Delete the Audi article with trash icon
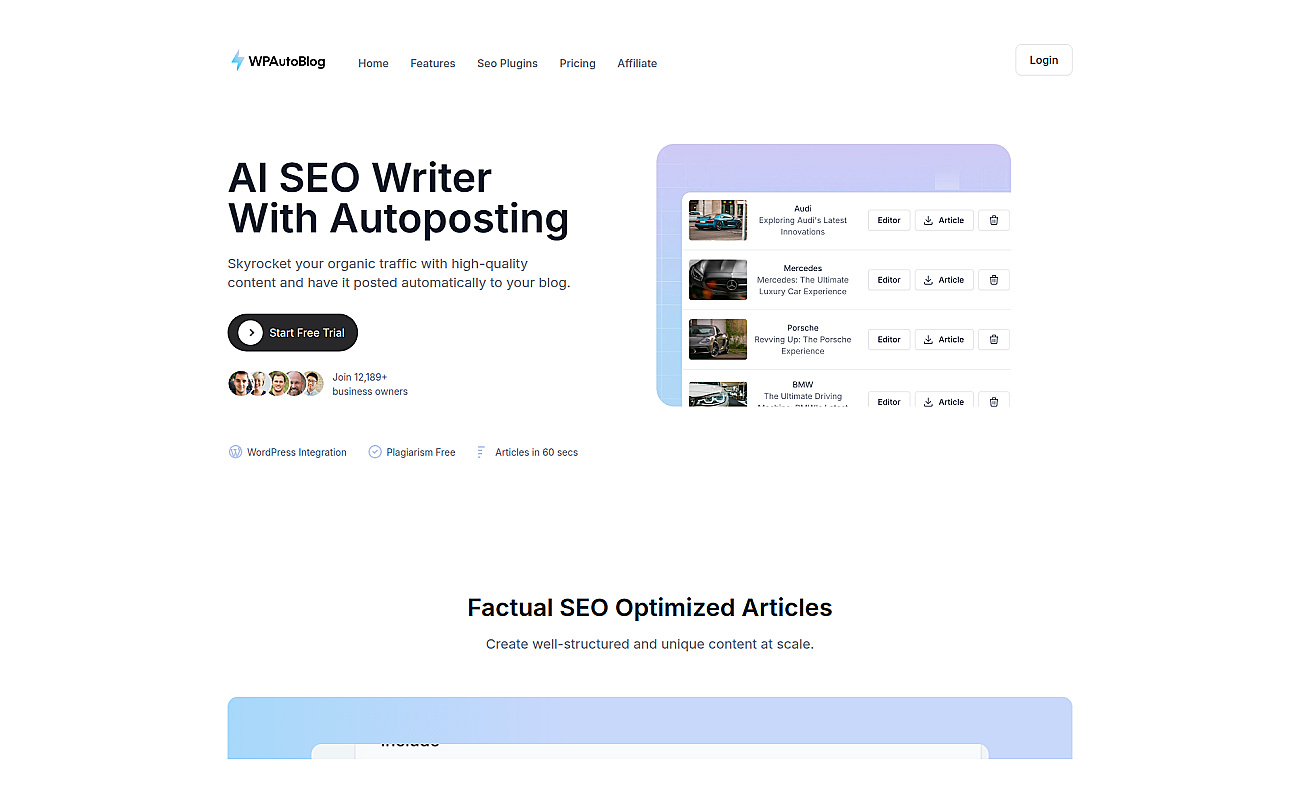This screenshot has height=788, width=1300. point(994,220)
